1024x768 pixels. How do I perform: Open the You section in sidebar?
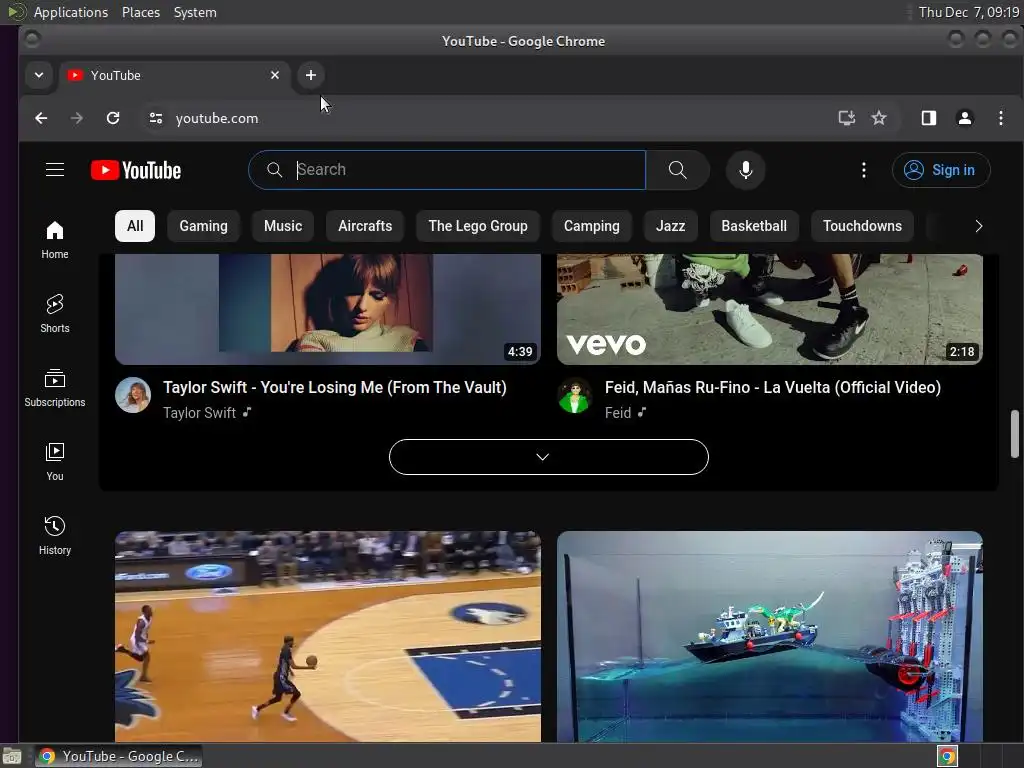click(55, 461)
